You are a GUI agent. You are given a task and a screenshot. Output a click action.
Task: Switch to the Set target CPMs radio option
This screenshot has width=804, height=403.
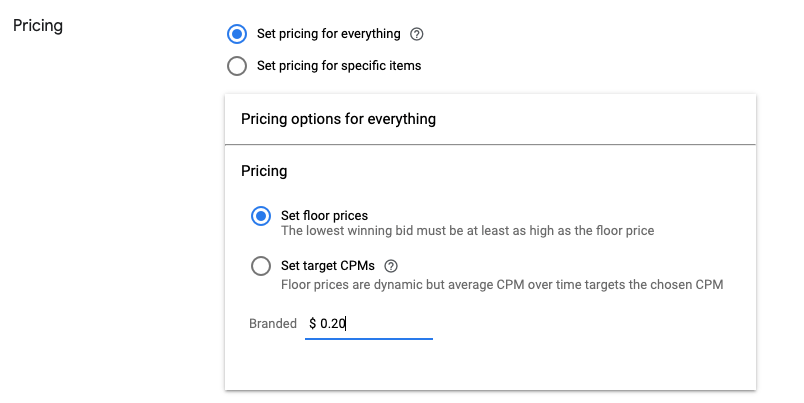(x=261, y=266)
